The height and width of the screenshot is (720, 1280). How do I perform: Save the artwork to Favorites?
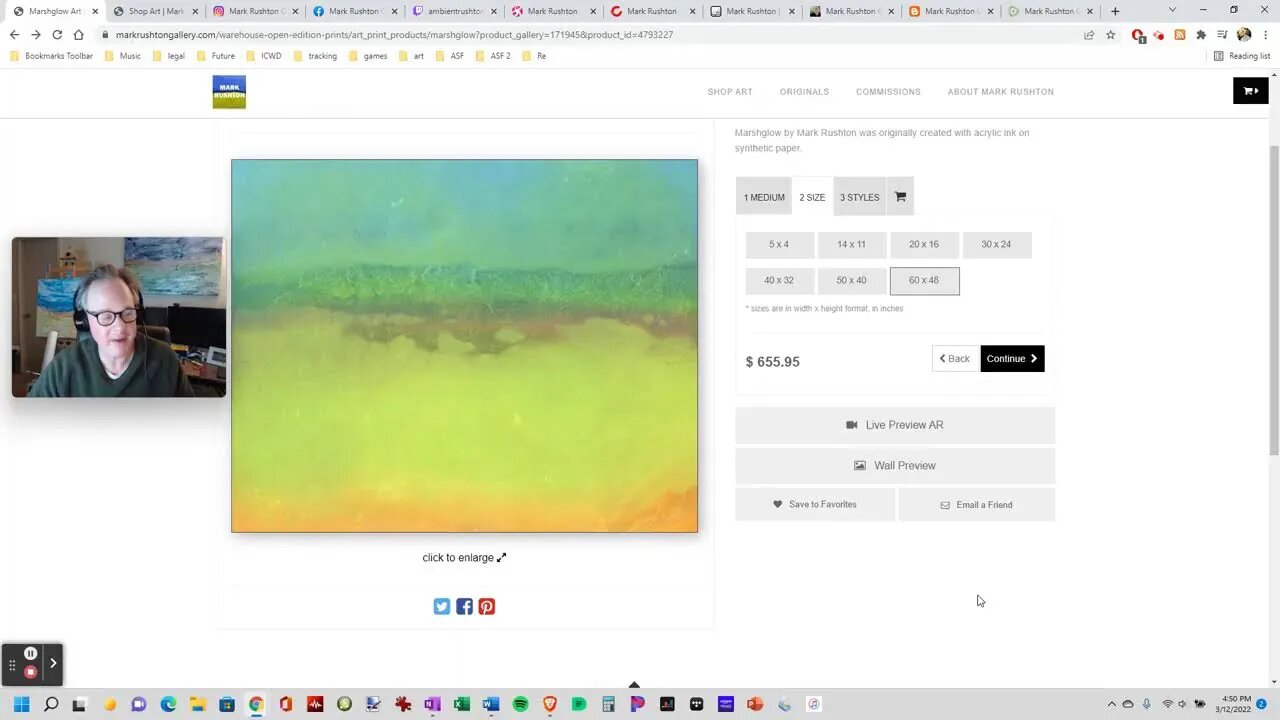[x=815, y=505]
